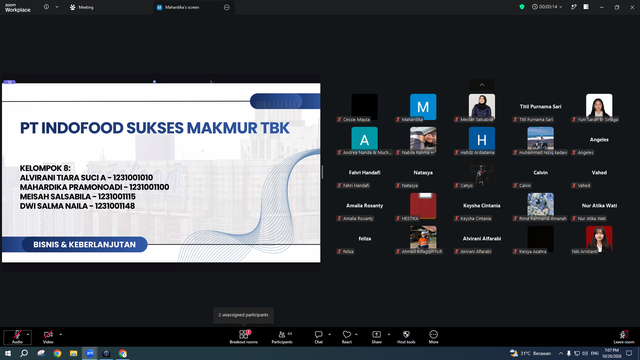Switch to the Meeting tab
The width and height of the screenshot is (640, 360).
82,7
